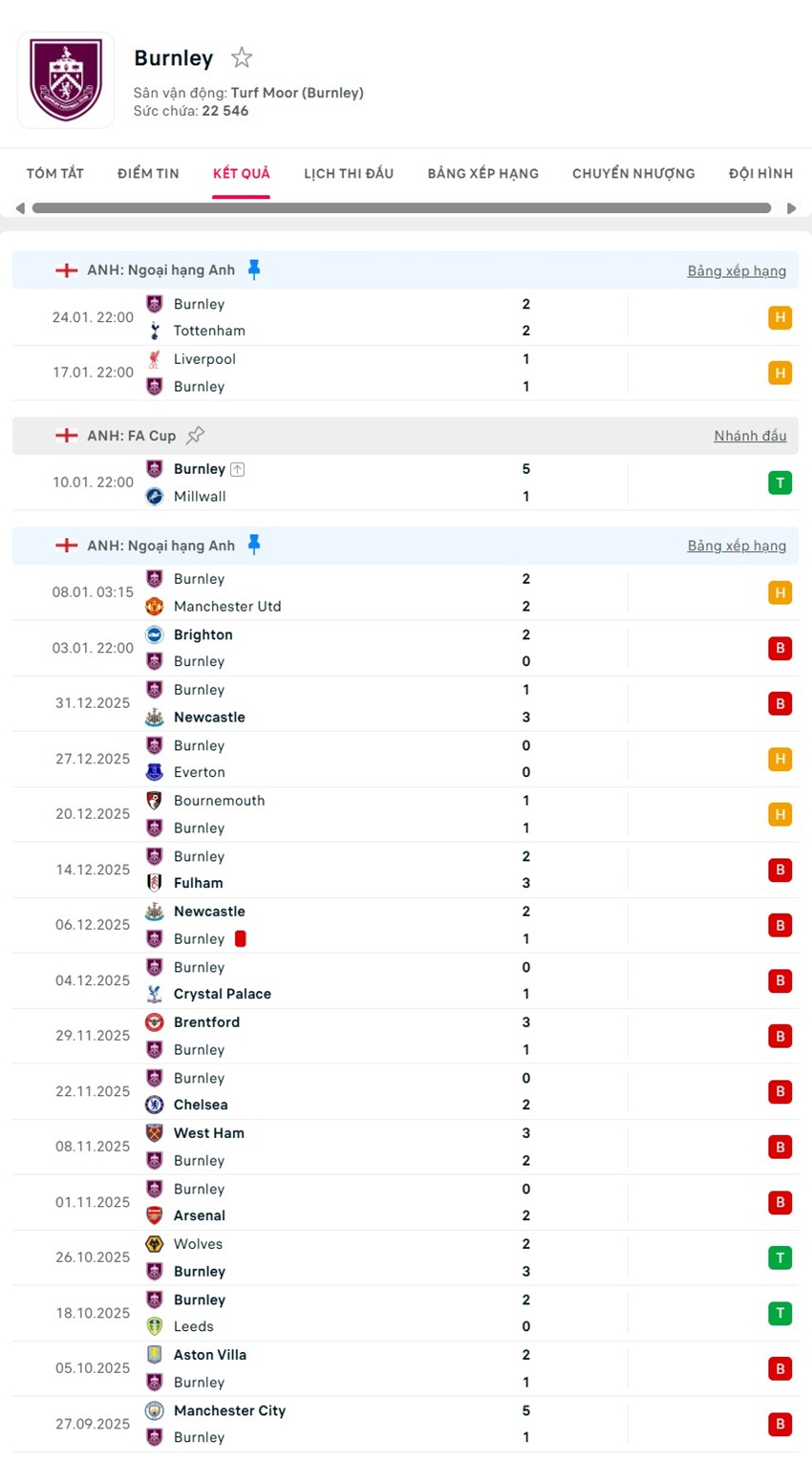Open the Nhánh đấu link for FA Cup
Image resolution: width=812 pixels, height=1461 pixels.
click(750, 436)
